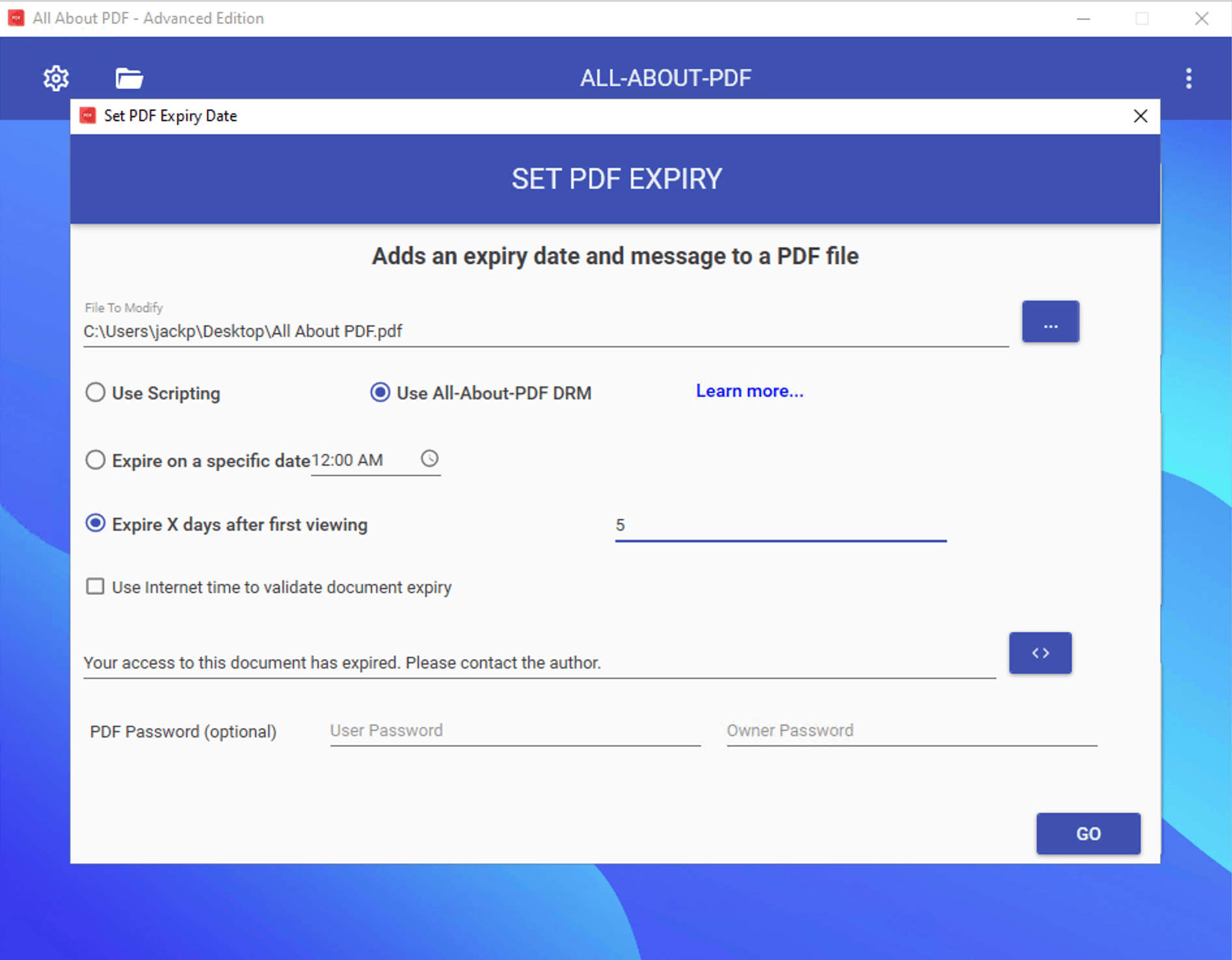Select Expire X days after first viewing

tap(95, 524)
